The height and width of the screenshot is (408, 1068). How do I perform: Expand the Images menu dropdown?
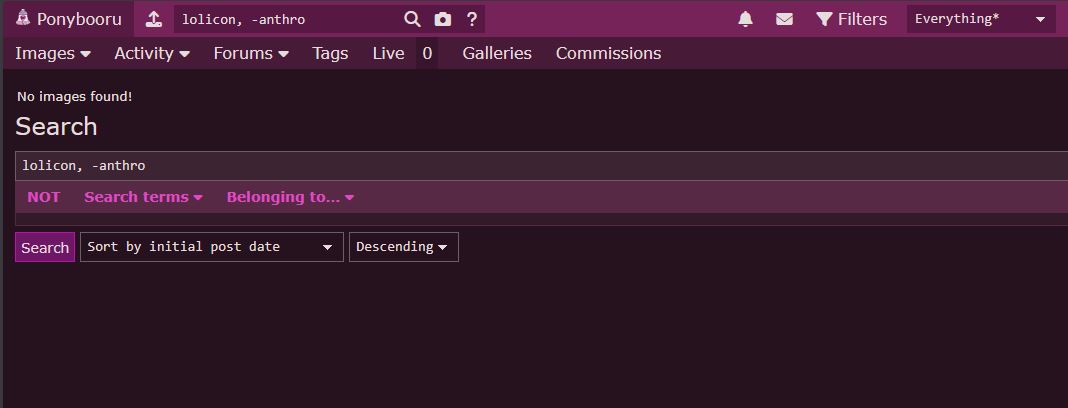tap(53, 53)
